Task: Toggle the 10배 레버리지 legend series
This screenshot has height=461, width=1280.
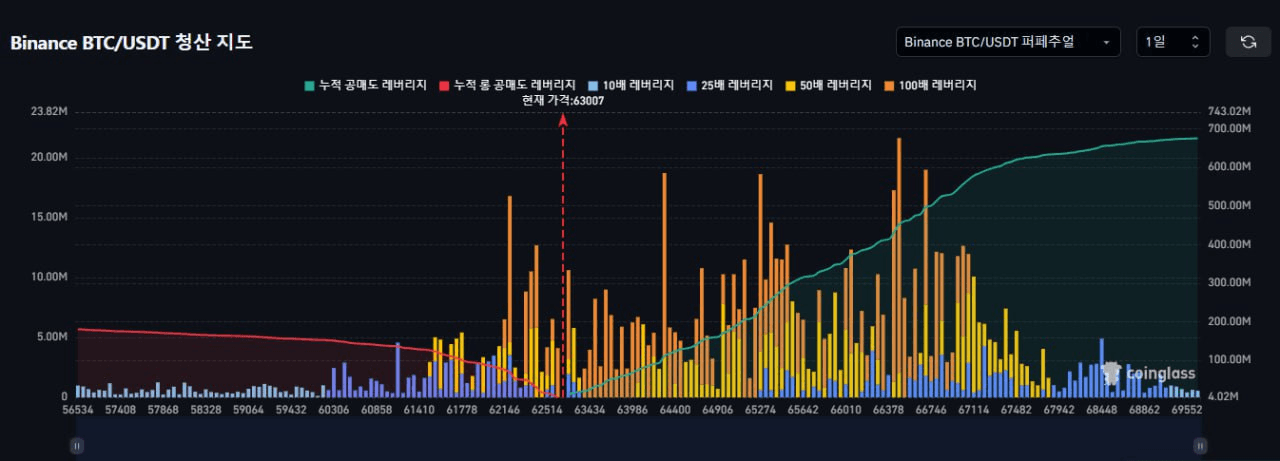Action: 631,85
